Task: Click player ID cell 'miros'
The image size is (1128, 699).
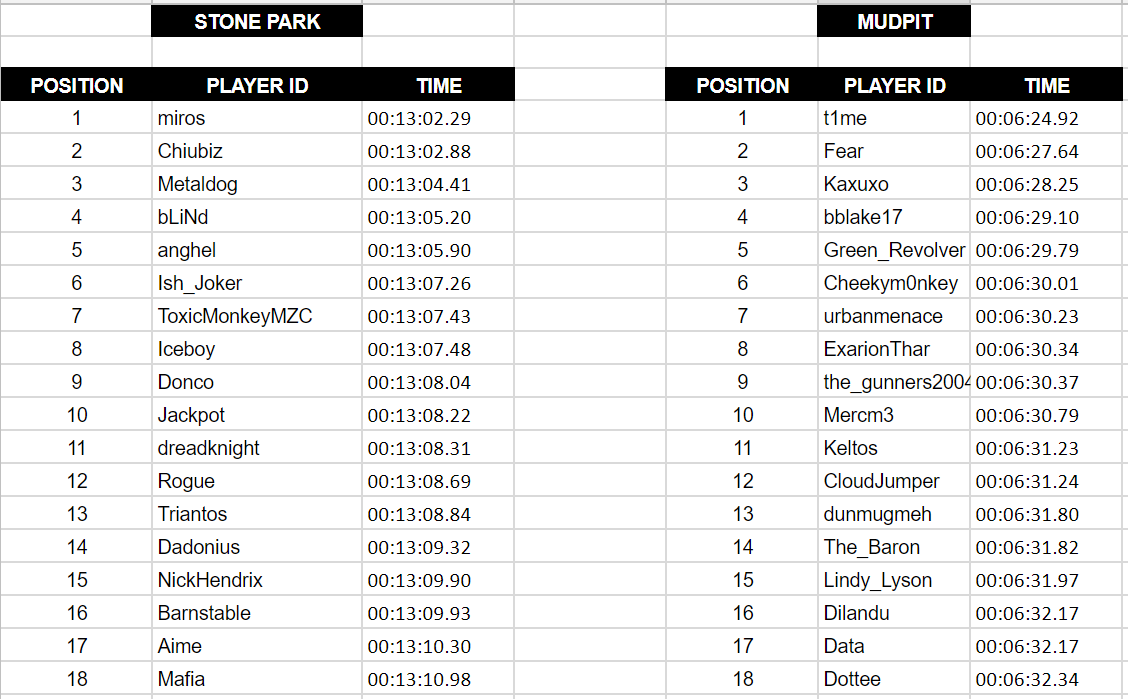Action: click(257, 117)
